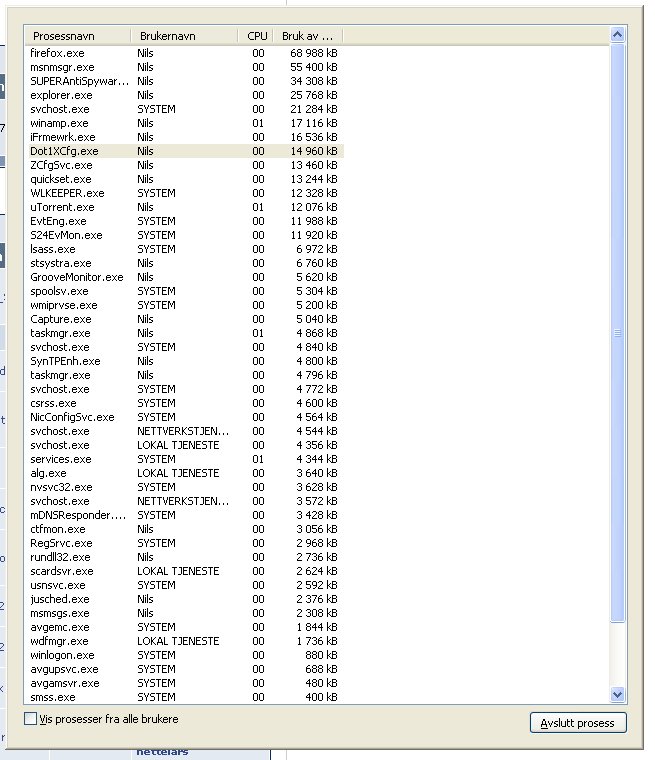Select the GrooveMonitor.exe process
Image resolution: width=655 pixels, height=760 pixels.
click(184, 277)
